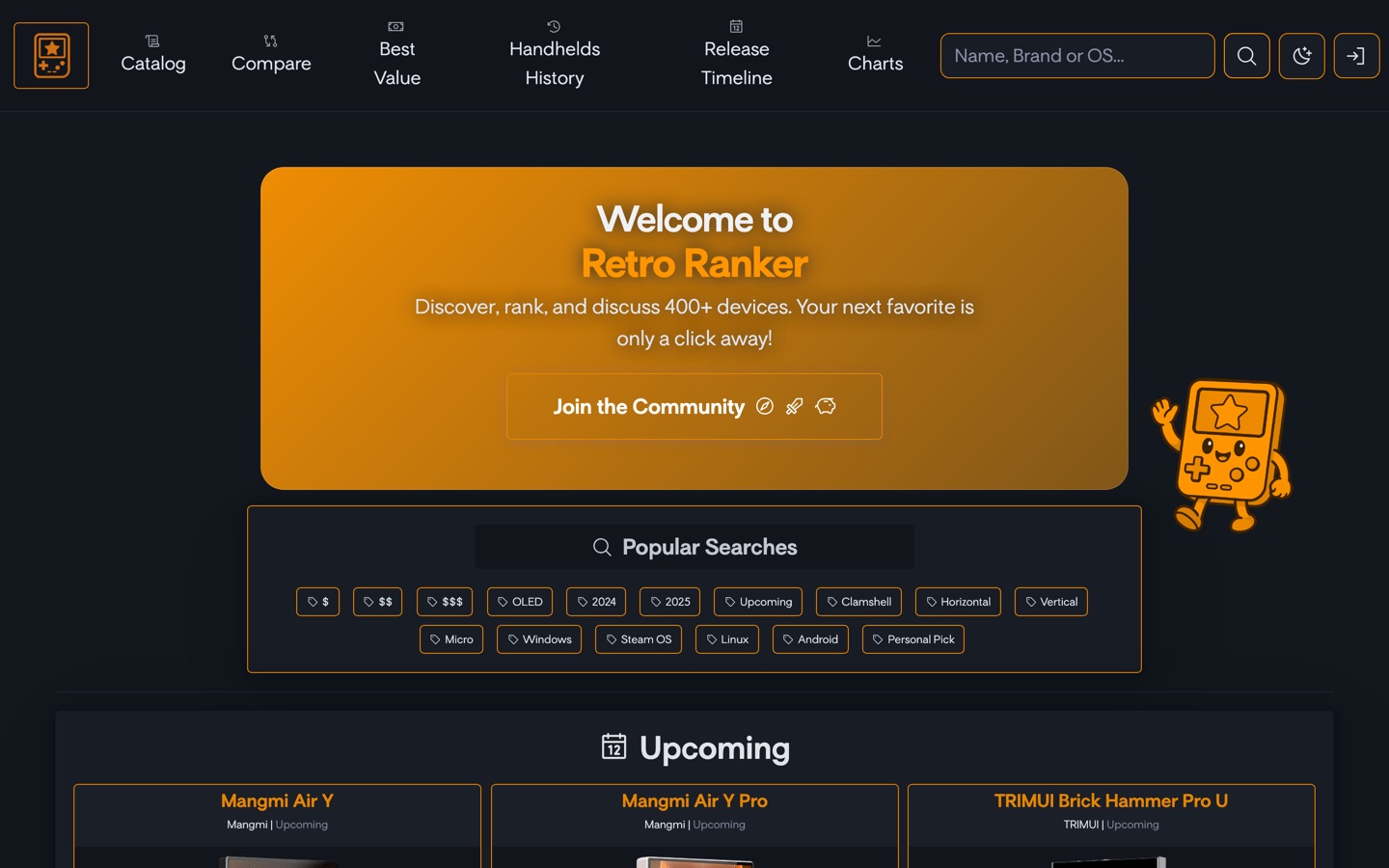
Task: Select the $ price tag
Action: pos(317,602)
